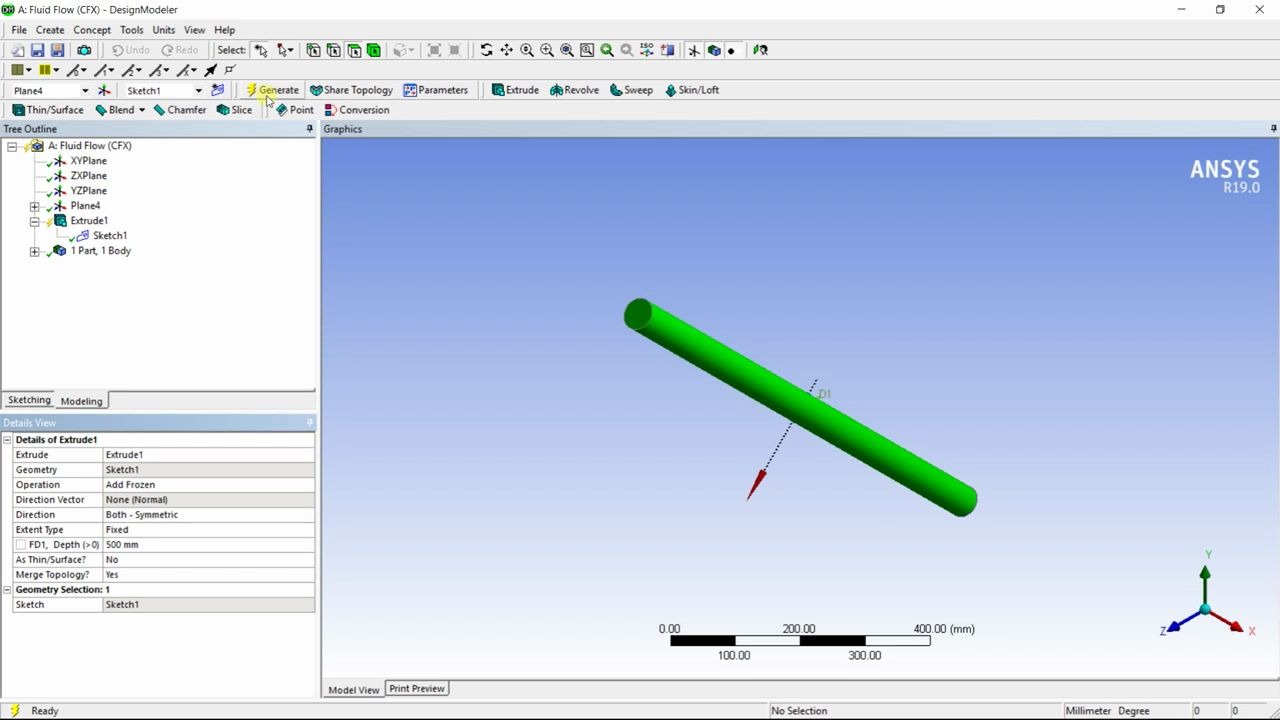Switch to the Sketching tab

click(28, 400)
